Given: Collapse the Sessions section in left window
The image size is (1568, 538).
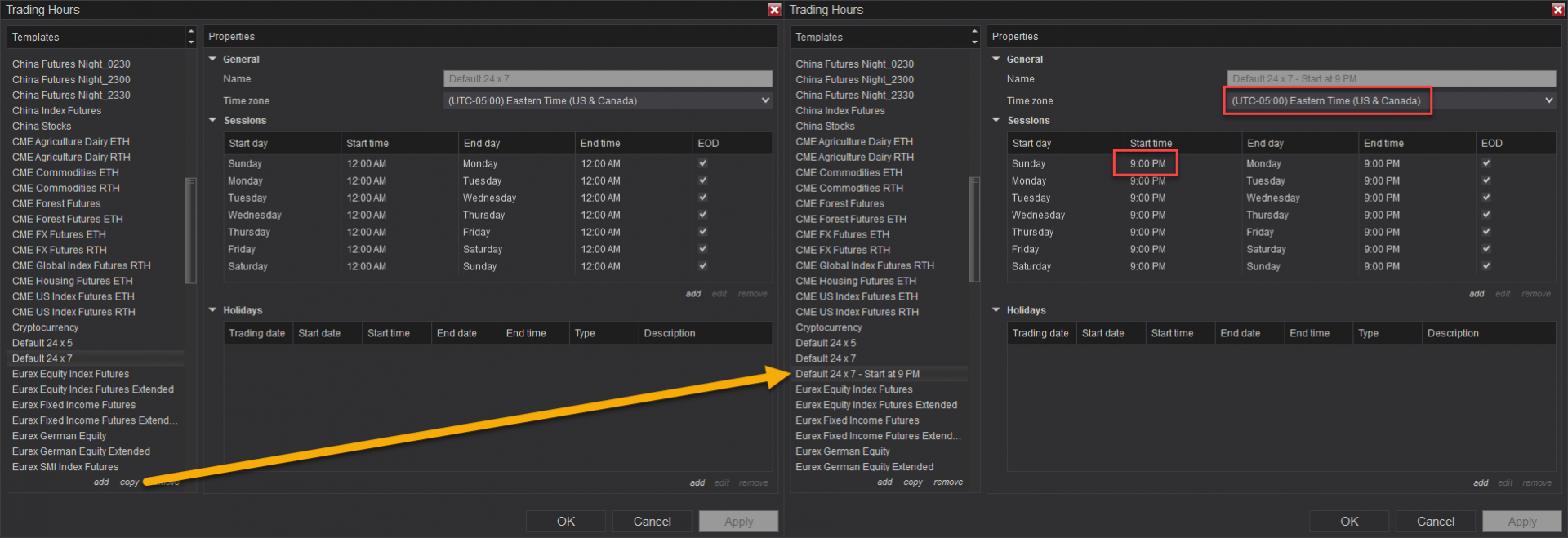Looking at the screenshot, I should (x=212, y=120).
